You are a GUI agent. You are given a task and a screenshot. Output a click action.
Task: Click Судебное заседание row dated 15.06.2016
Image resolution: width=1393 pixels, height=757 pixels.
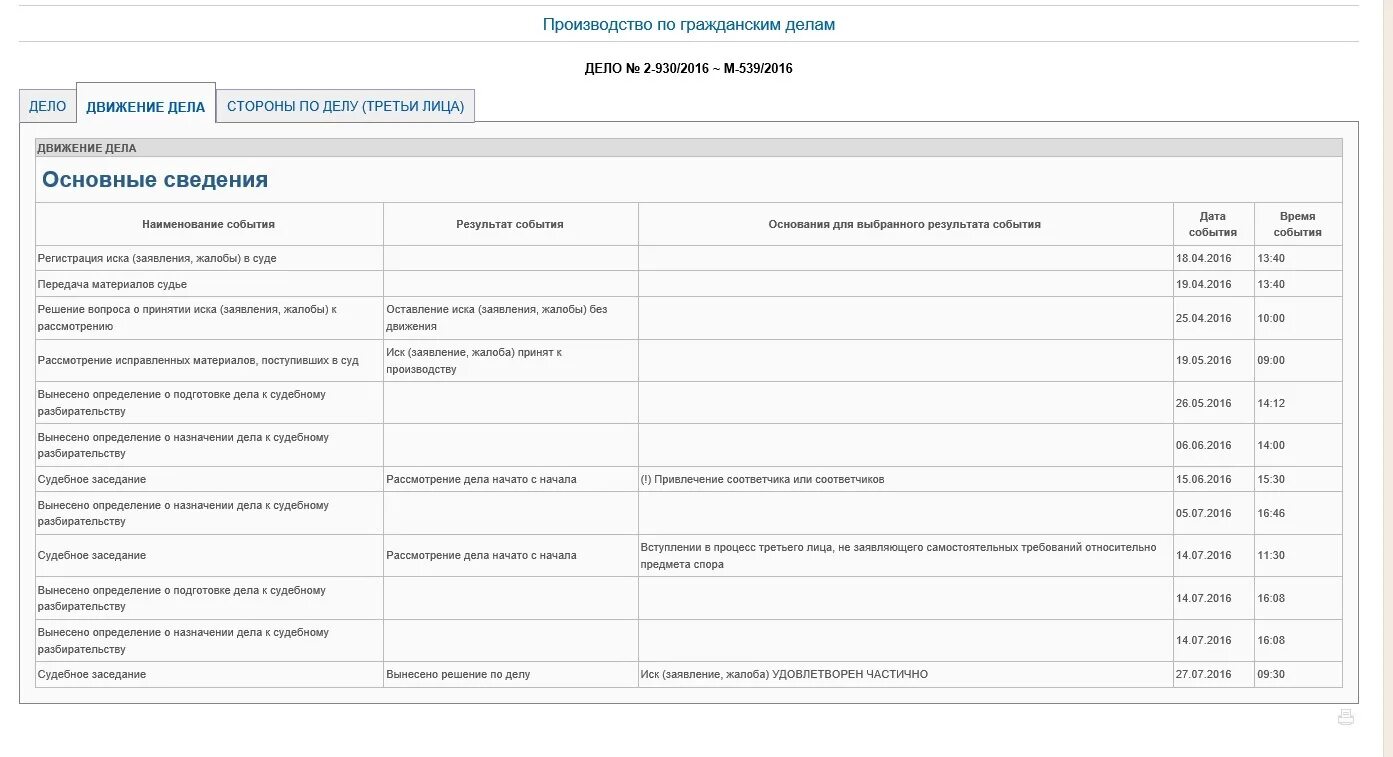689,479
